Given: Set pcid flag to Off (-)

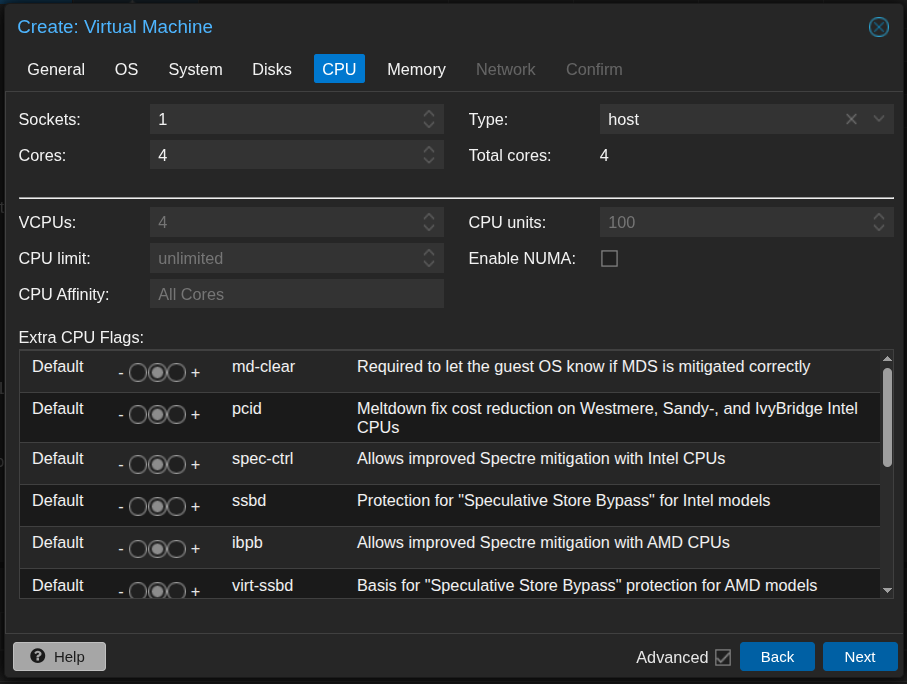Looking at the screenshot, I should (x=138, y=414).
